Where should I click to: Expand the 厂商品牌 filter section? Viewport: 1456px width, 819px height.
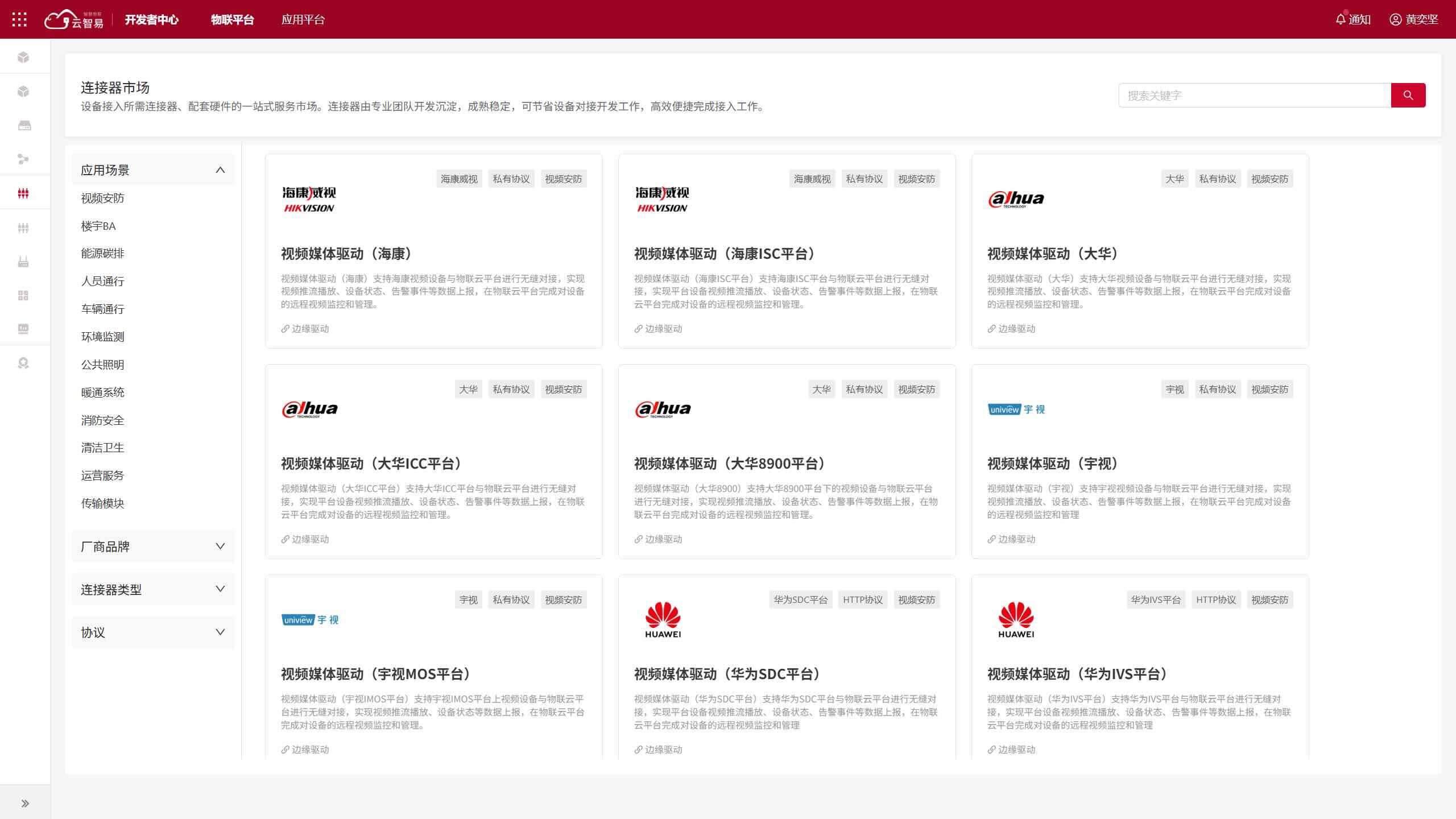153,547
